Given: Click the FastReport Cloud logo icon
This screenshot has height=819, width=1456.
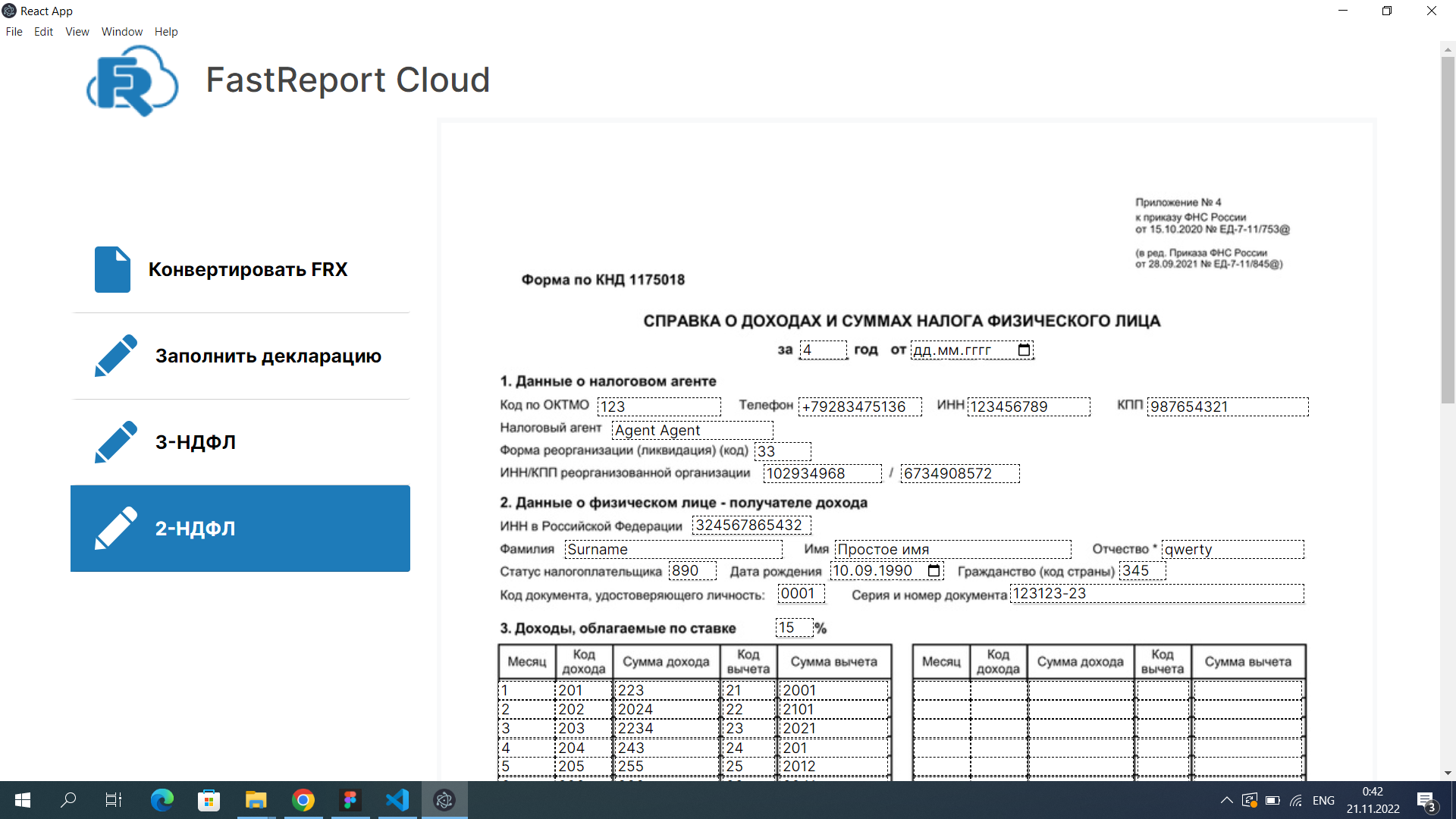Looking at the screenshot, I should 133,81.
